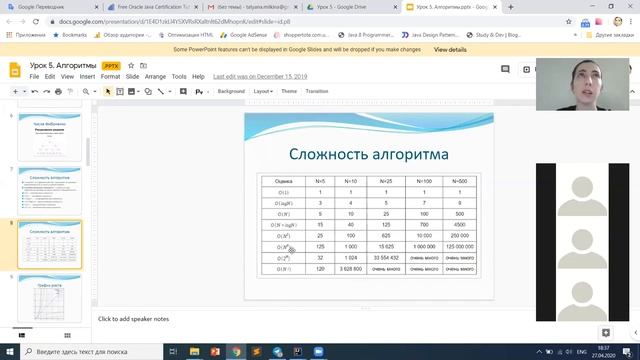Open the Tools menu
640x360 pixels.
pyautogui.click(x=179, y=77)
